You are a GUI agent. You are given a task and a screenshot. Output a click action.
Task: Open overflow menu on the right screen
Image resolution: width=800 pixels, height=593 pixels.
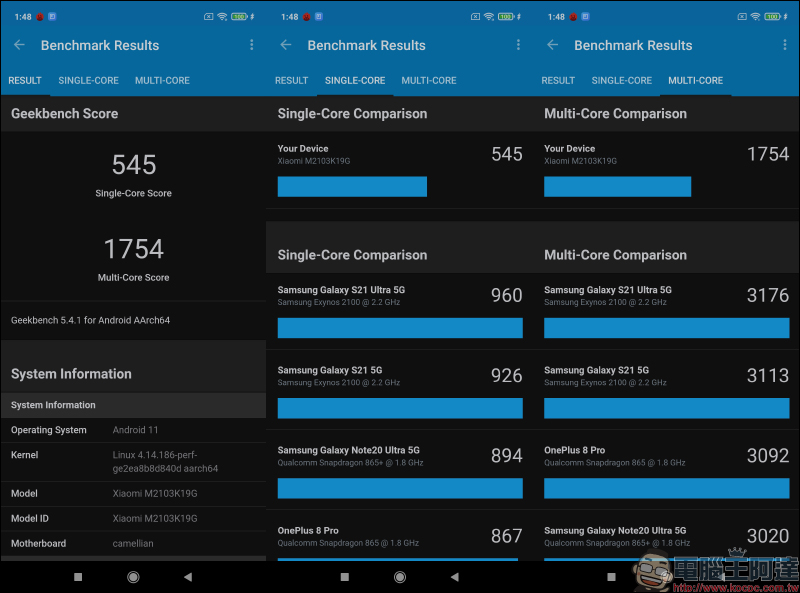(x=785, y=45)
